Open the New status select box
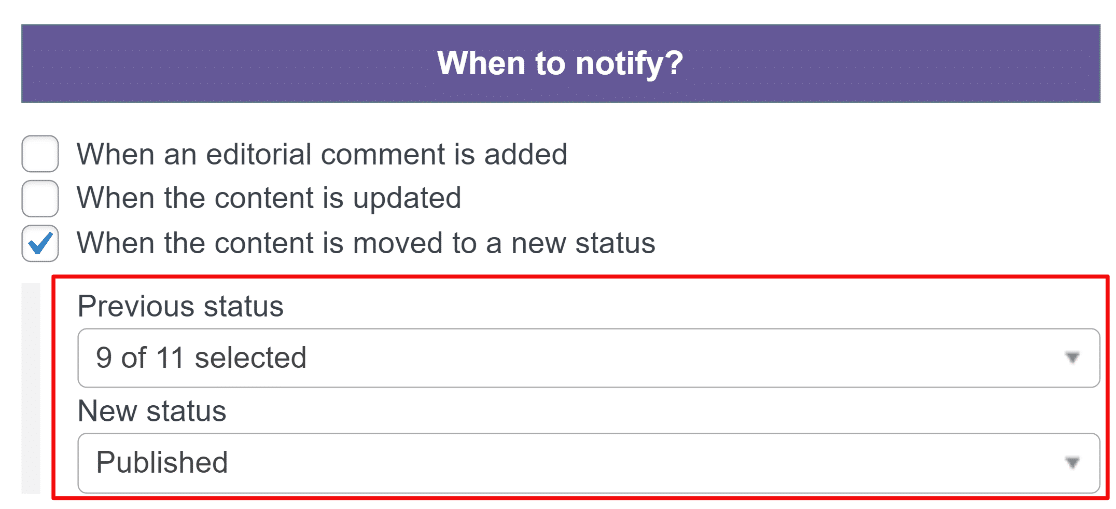1116x509 pixels. [x=588, y=463]
